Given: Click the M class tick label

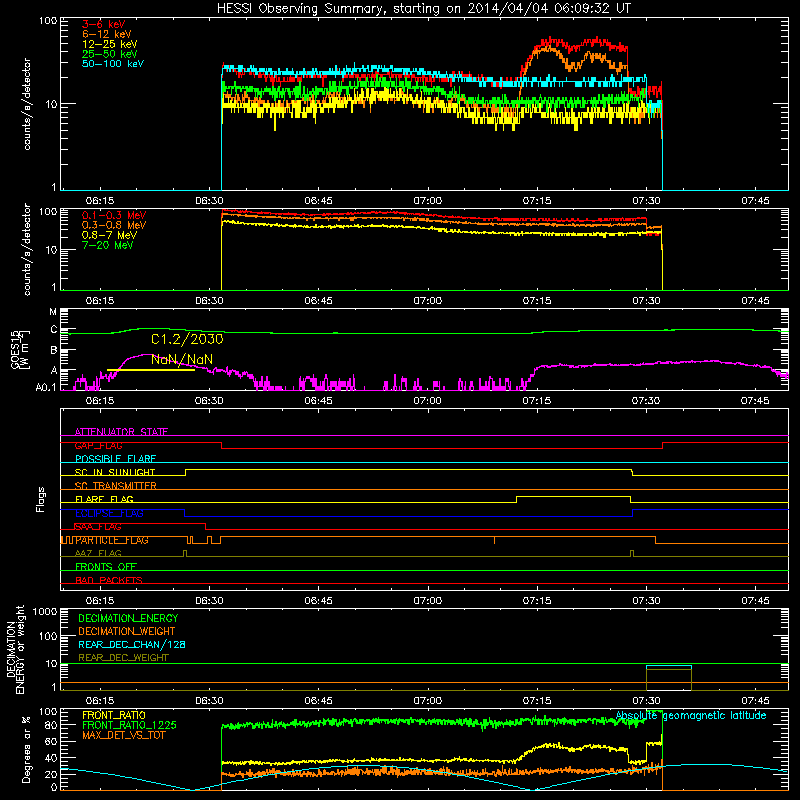Looking at the screenshot, I should click(x=53, y=312).
